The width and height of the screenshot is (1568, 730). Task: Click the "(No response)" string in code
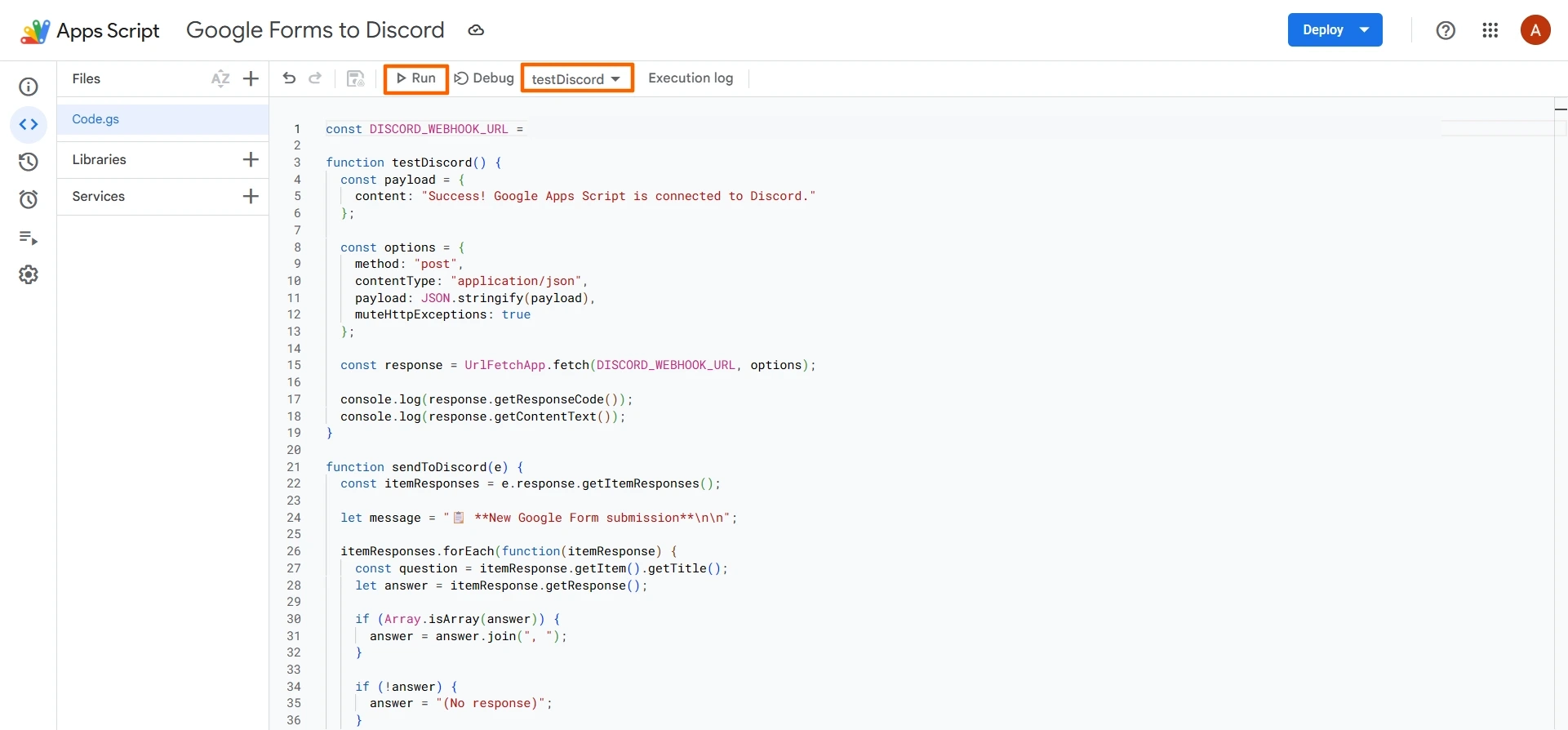pos(491,703)
